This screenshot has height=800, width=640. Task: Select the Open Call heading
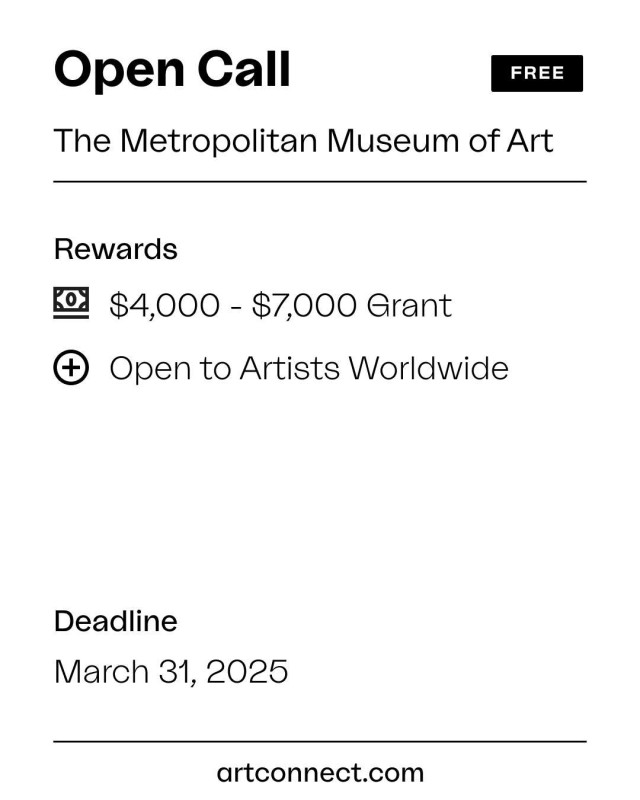[x=172, y=70]
